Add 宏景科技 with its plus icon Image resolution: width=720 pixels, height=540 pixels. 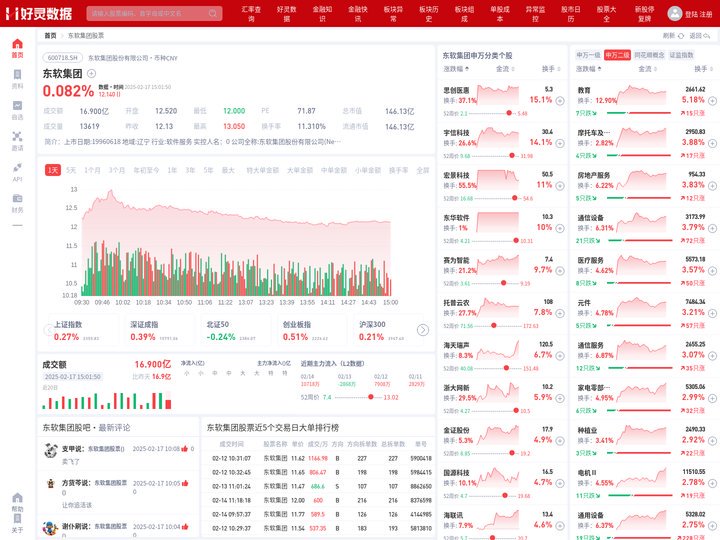560,186
